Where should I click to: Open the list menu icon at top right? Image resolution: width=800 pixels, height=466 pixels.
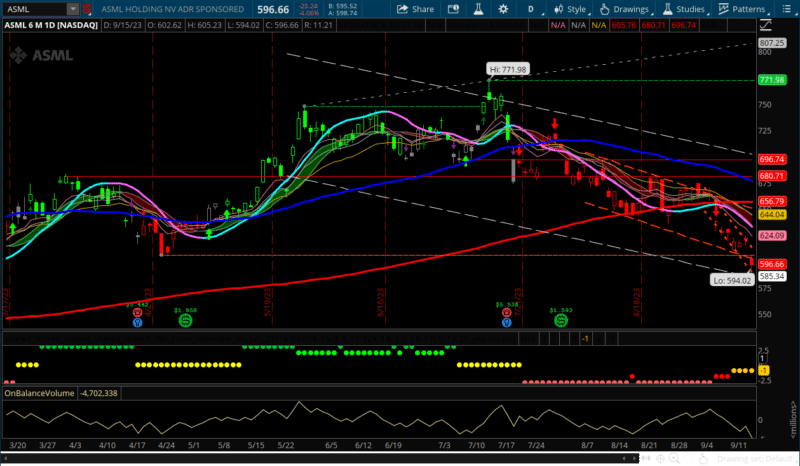[x=786, y=9]
